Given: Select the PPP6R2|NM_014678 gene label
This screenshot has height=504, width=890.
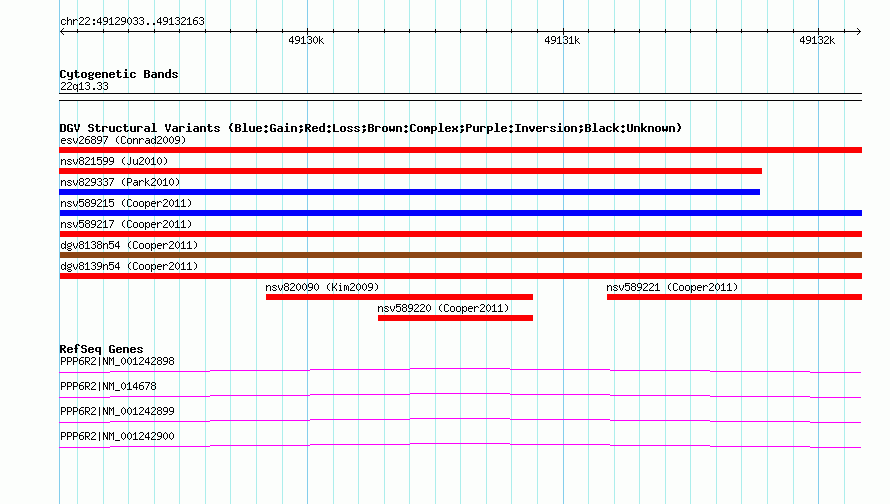Looking at the screenshot, I should pyautogui.click(x=108, y=387).
